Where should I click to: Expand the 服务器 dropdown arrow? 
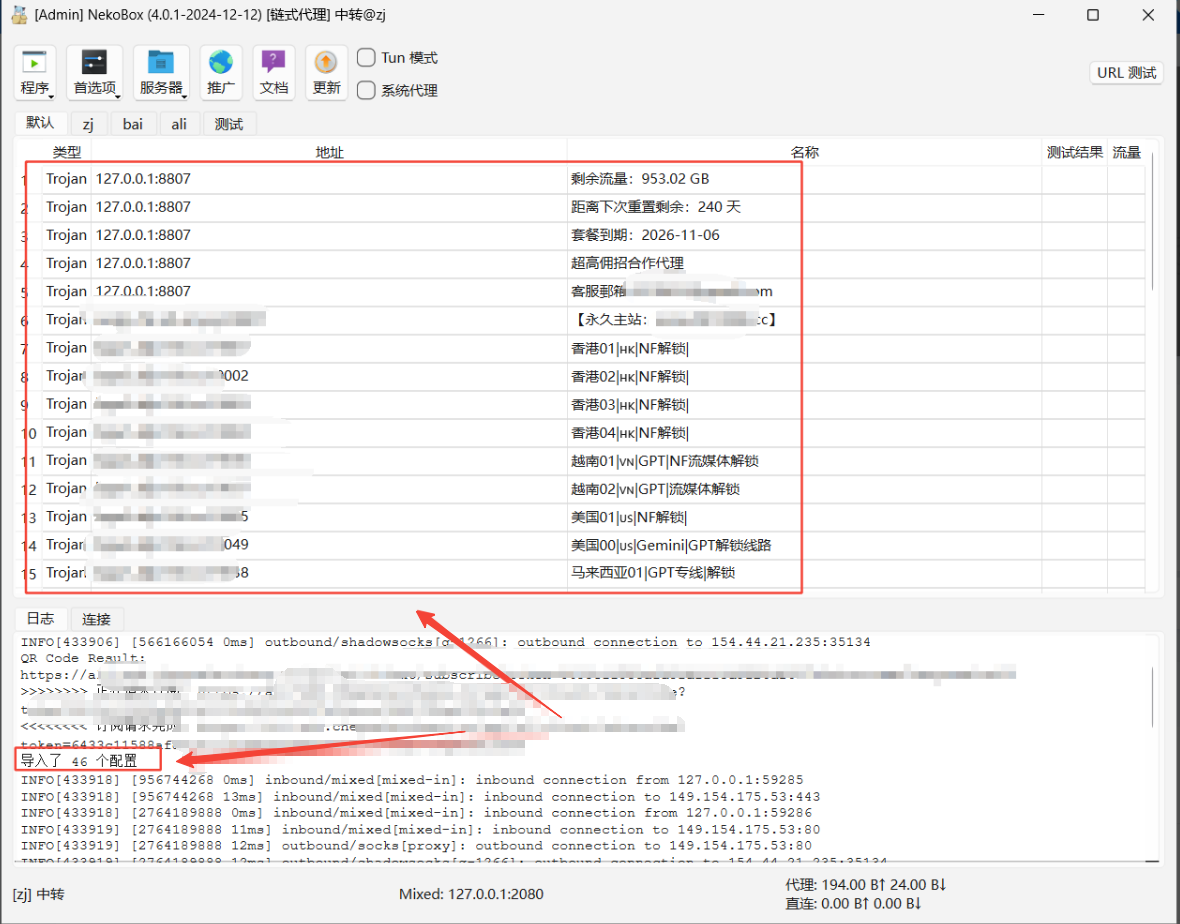(185, 96)
